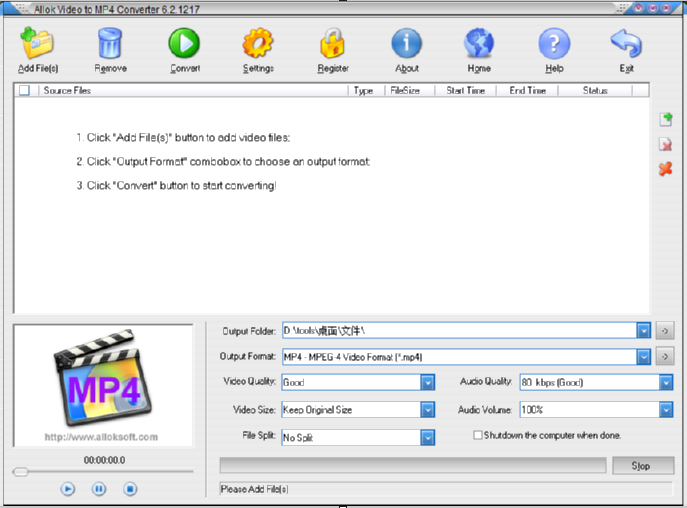Enable Shutdown the computer when done

[x=478, y=435]
